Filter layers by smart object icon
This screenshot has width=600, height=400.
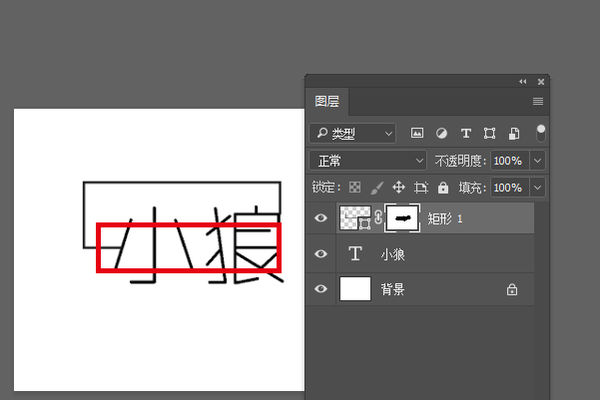(x=514, y=133)
